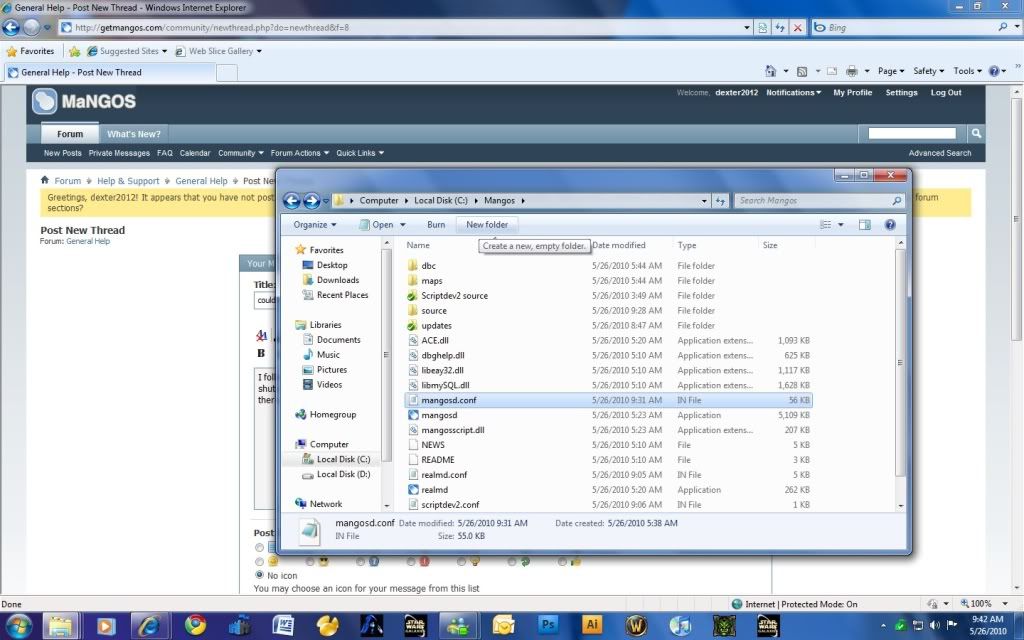1024x640 pixels.
Task: Select the Forum tab
Action: click(70, 134)
